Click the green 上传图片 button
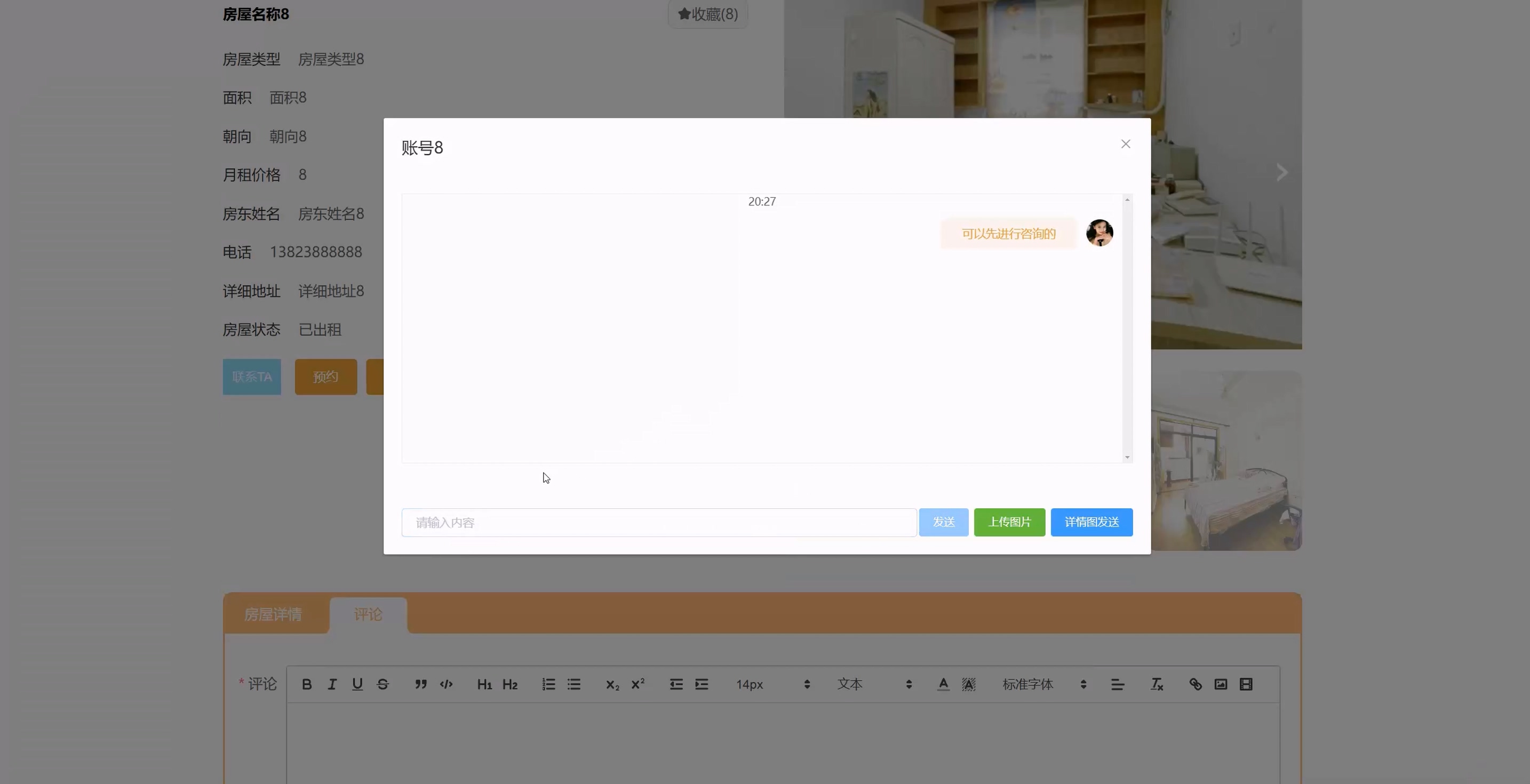The width and height of the screenshot is (1530, 784). coord(1009,522)
